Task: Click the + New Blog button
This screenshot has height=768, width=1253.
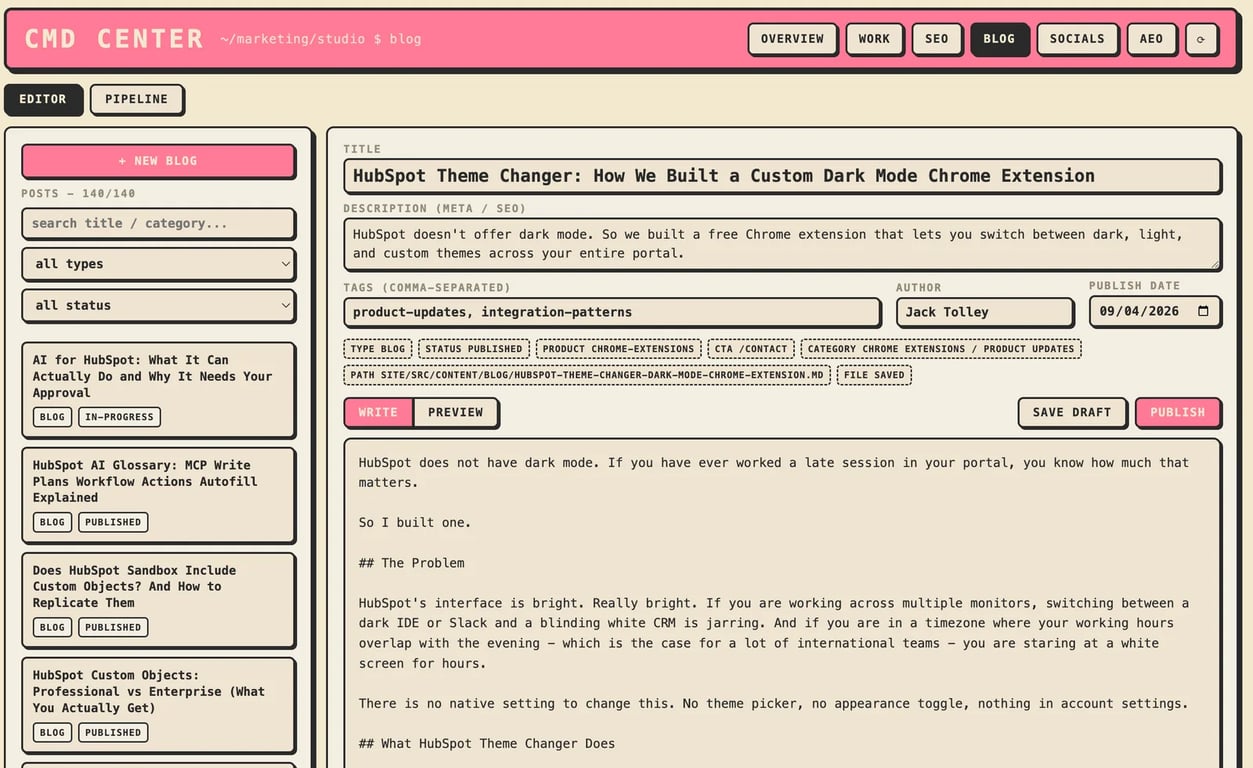Action: click(x=158, y=161)
